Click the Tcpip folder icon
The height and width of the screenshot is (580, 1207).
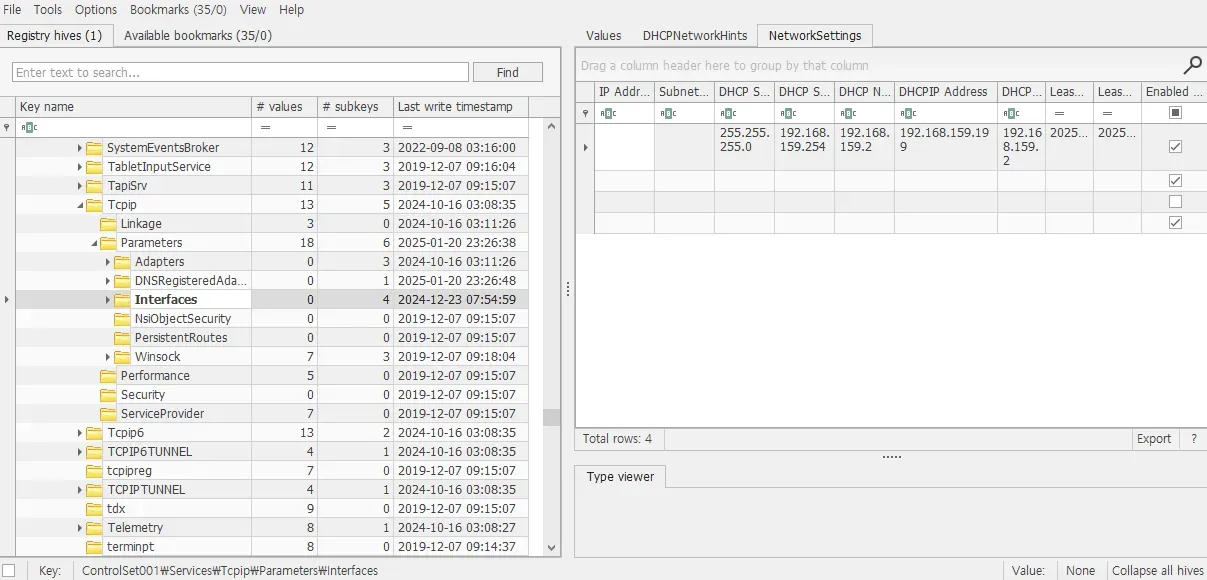(94, 205)
